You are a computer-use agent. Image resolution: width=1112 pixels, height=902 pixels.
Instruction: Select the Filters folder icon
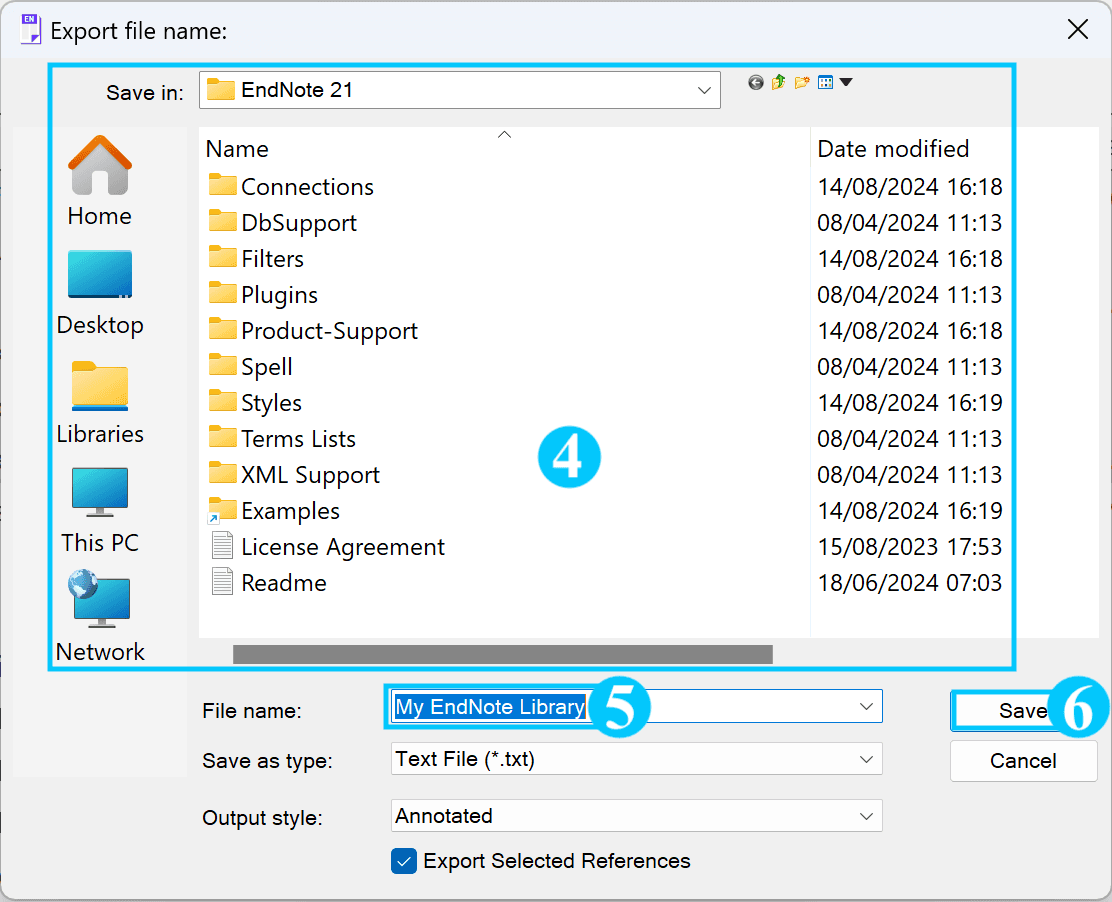pos(223,257)
